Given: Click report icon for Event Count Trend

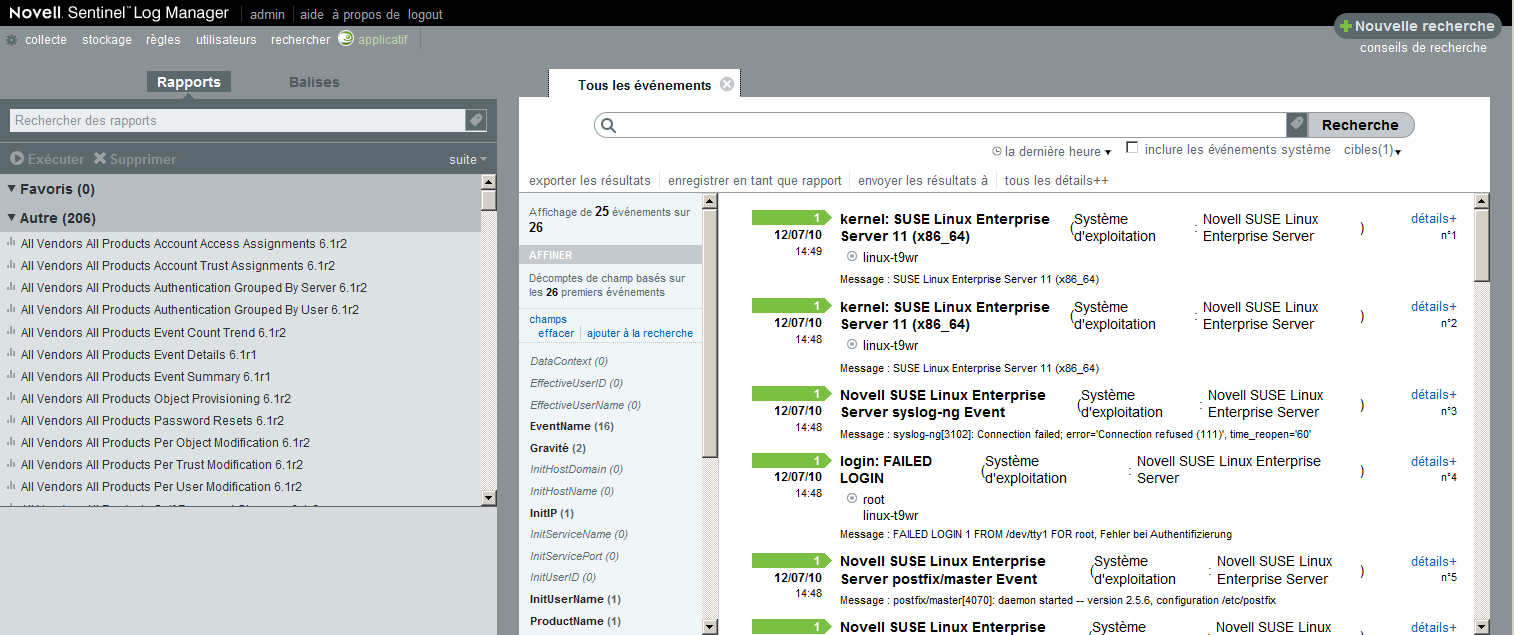Looking at the screenshot, I should (11, 332).
